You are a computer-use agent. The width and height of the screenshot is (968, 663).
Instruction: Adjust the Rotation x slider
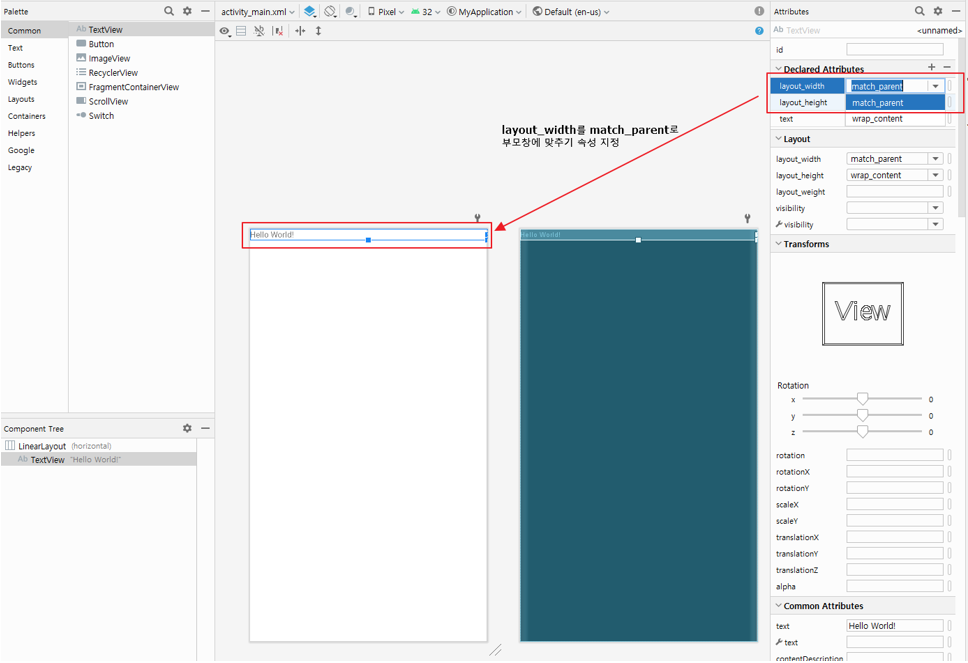tap(862, 399)
